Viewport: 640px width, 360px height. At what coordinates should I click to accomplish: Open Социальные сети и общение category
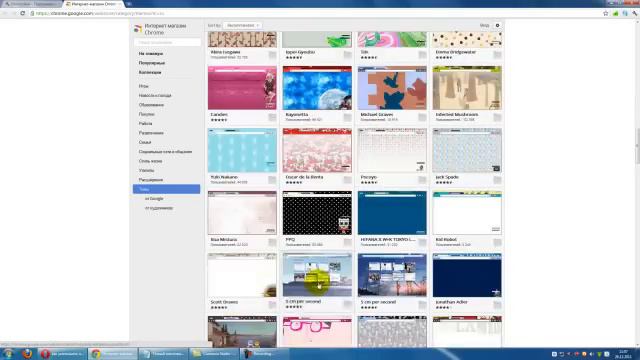click(165, 151)
